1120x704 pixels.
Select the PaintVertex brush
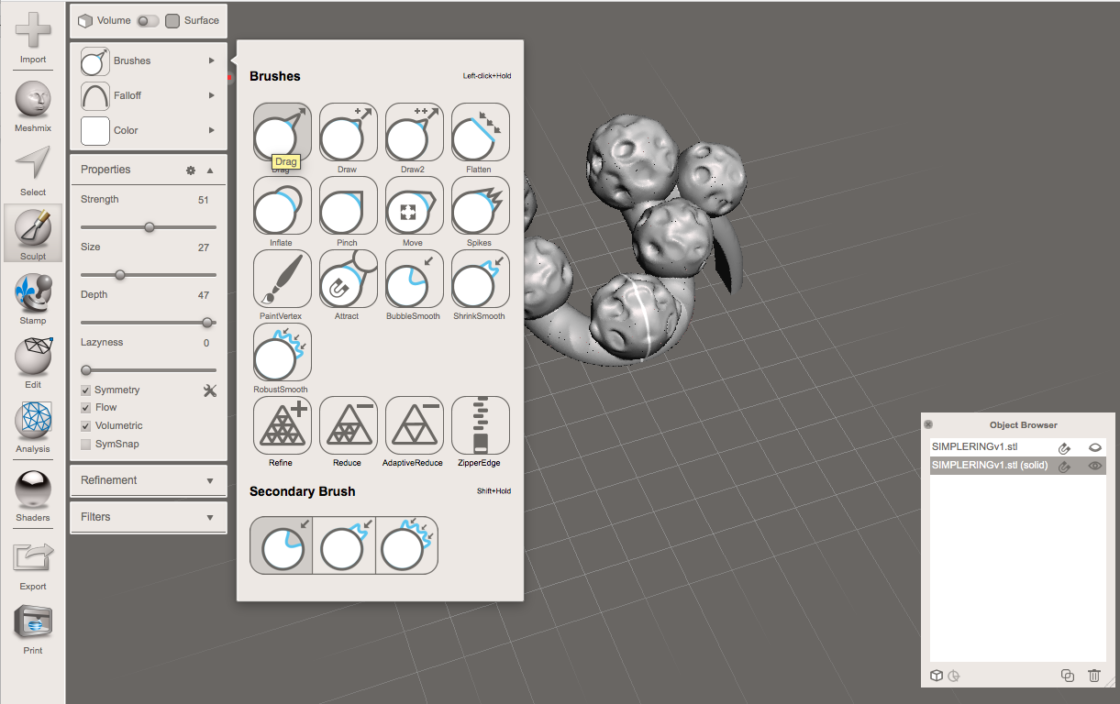click(281, 279)
